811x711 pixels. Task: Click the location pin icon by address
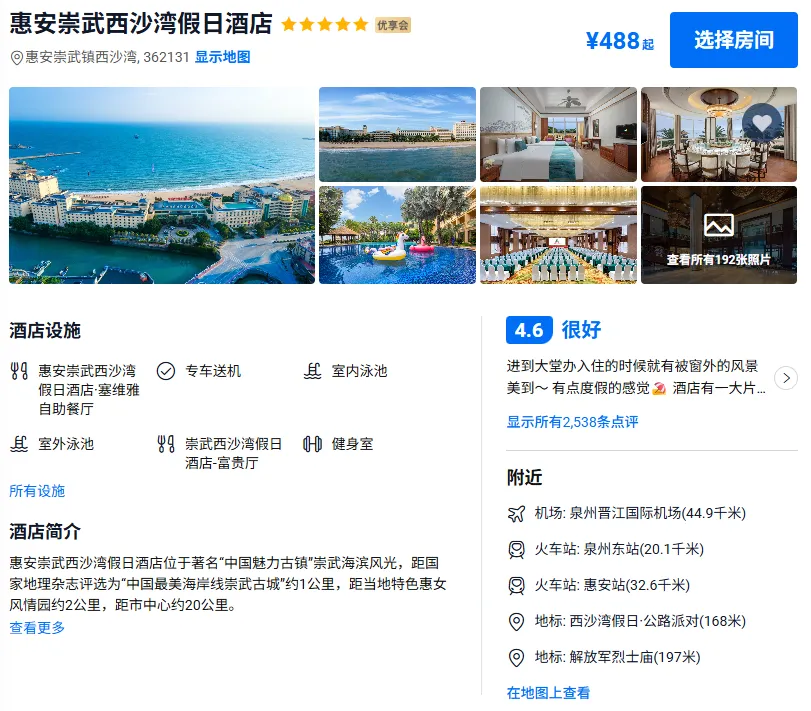[17, 57]
